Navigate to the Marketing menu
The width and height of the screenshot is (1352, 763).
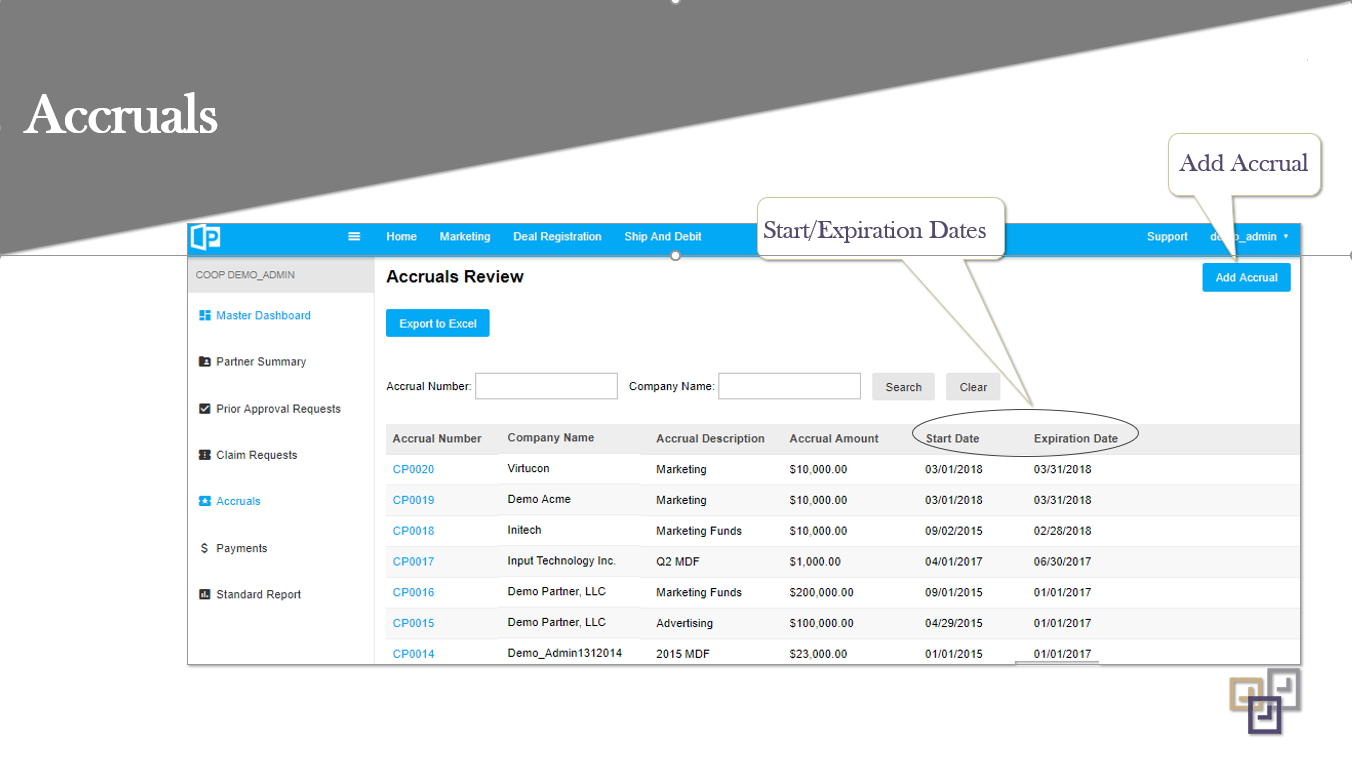click(465, 237)
